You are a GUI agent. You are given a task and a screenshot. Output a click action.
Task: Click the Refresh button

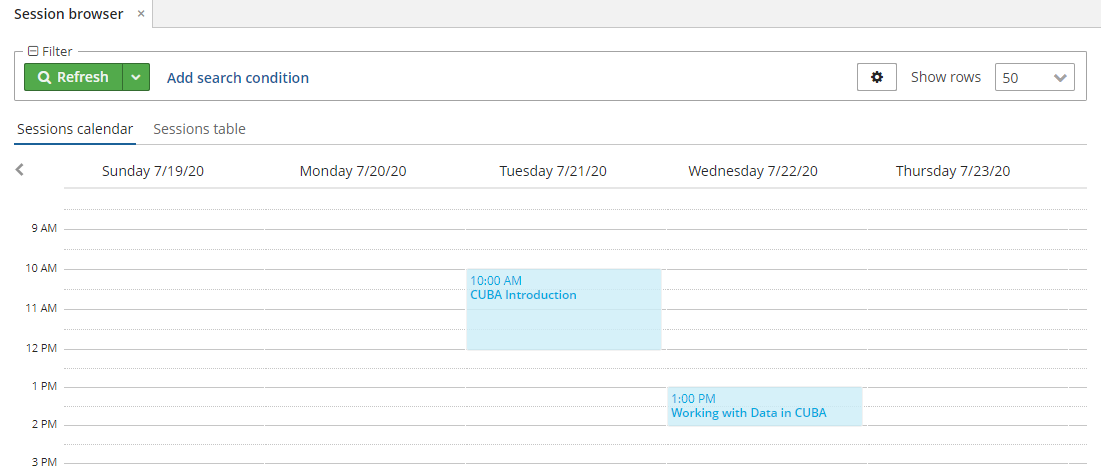(74, 77)
